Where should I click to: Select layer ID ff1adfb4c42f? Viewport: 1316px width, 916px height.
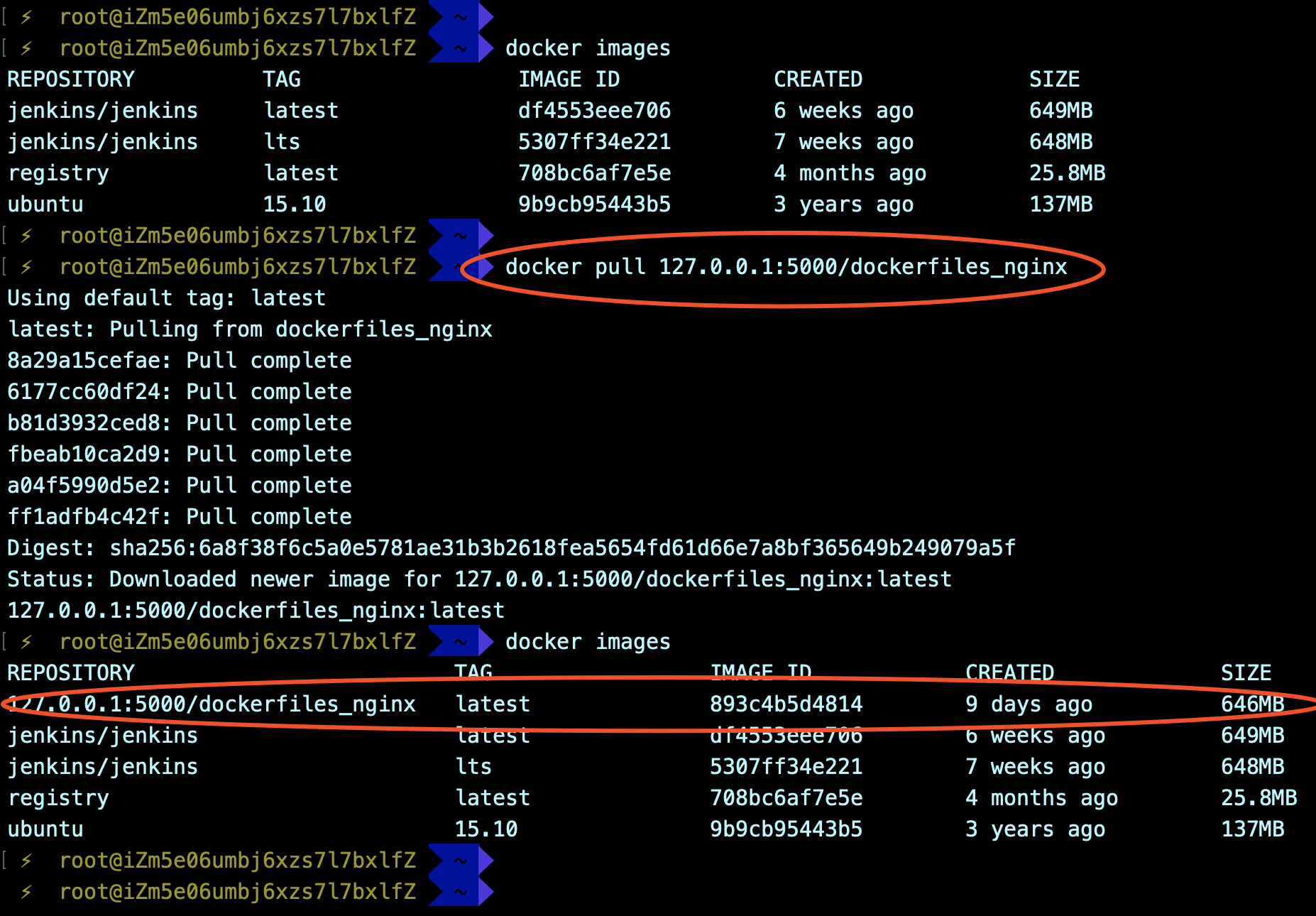pos(84,517)
